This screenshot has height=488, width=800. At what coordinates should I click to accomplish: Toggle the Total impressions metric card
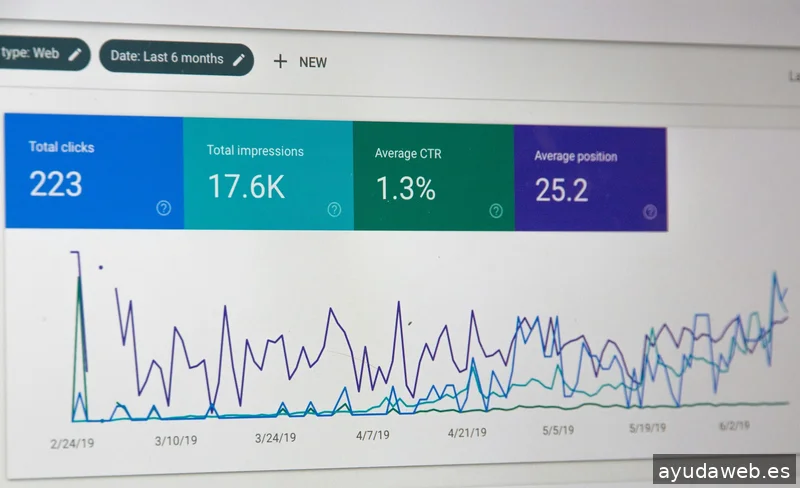pos(267,173)
